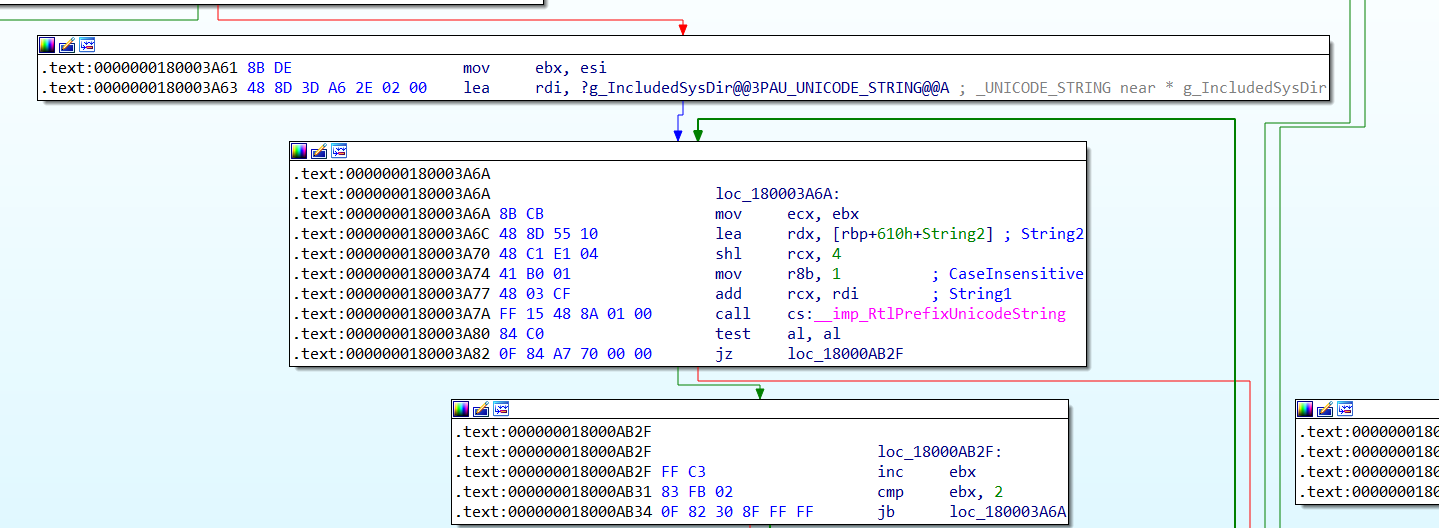Select the 'inc ebx' instruction
This screenshot has height=528, width=1439.
(927, 472)
